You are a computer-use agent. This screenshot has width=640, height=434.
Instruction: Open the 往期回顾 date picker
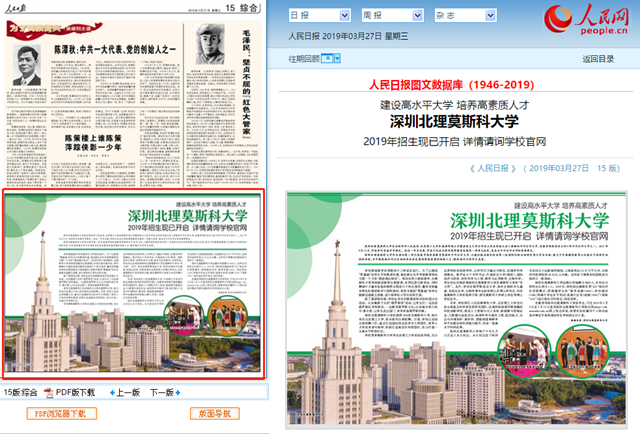tap(336, 59)
